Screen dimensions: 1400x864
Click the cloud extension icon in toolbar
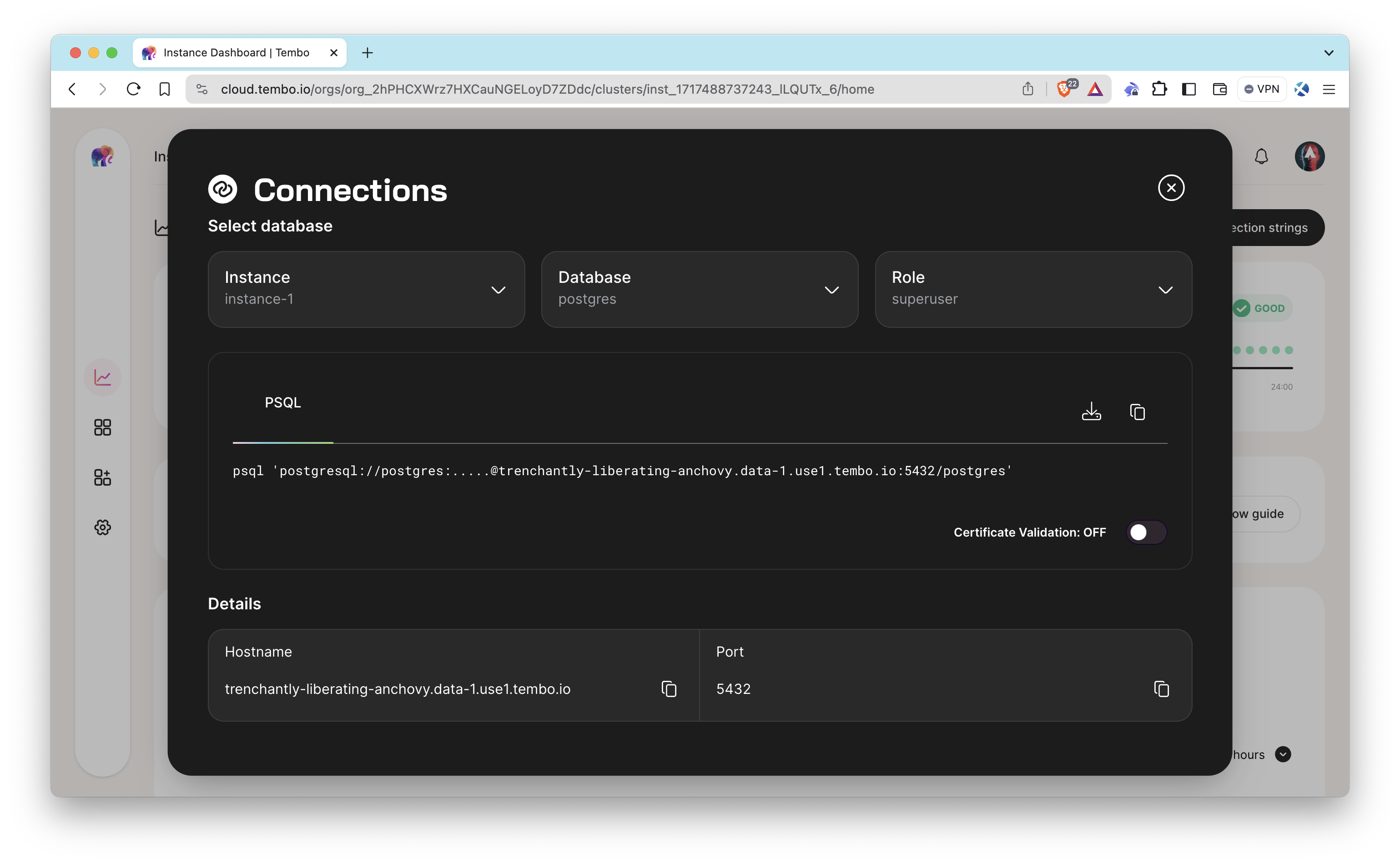(1131, 89)
